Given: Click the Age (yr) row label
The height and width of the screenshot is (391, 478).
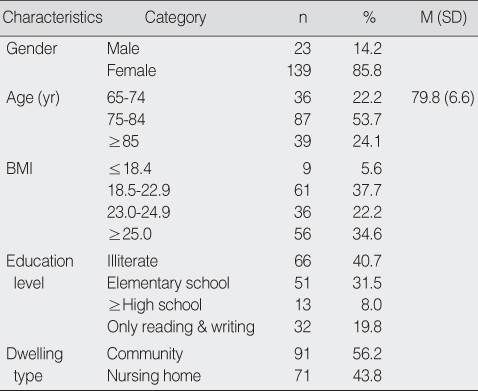Looking at the screenshot, I should tap(33, 98).
